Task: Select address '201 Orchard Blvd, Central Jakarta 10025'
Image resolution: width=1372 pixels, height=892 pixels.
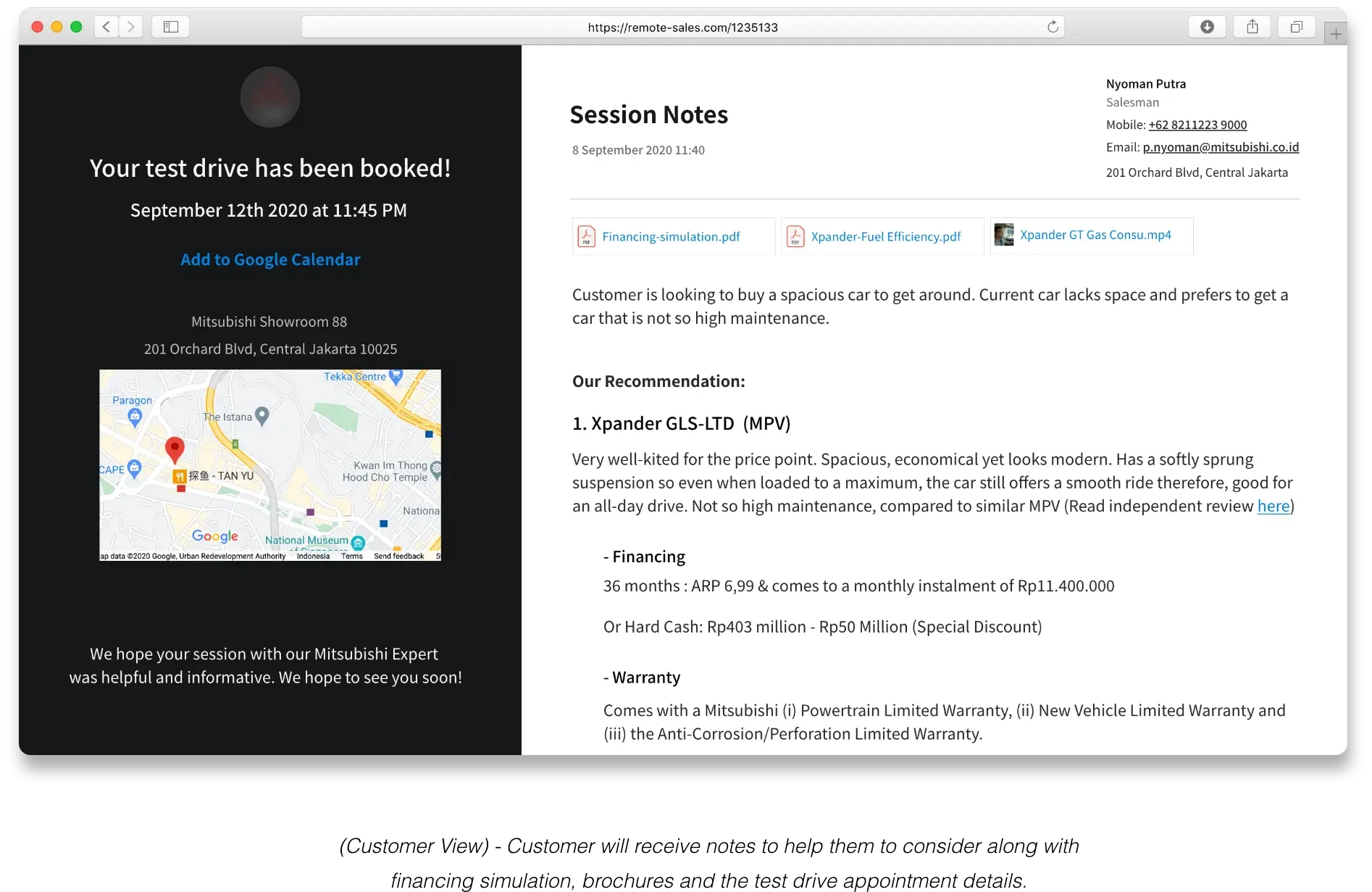Action: point(270,349)
